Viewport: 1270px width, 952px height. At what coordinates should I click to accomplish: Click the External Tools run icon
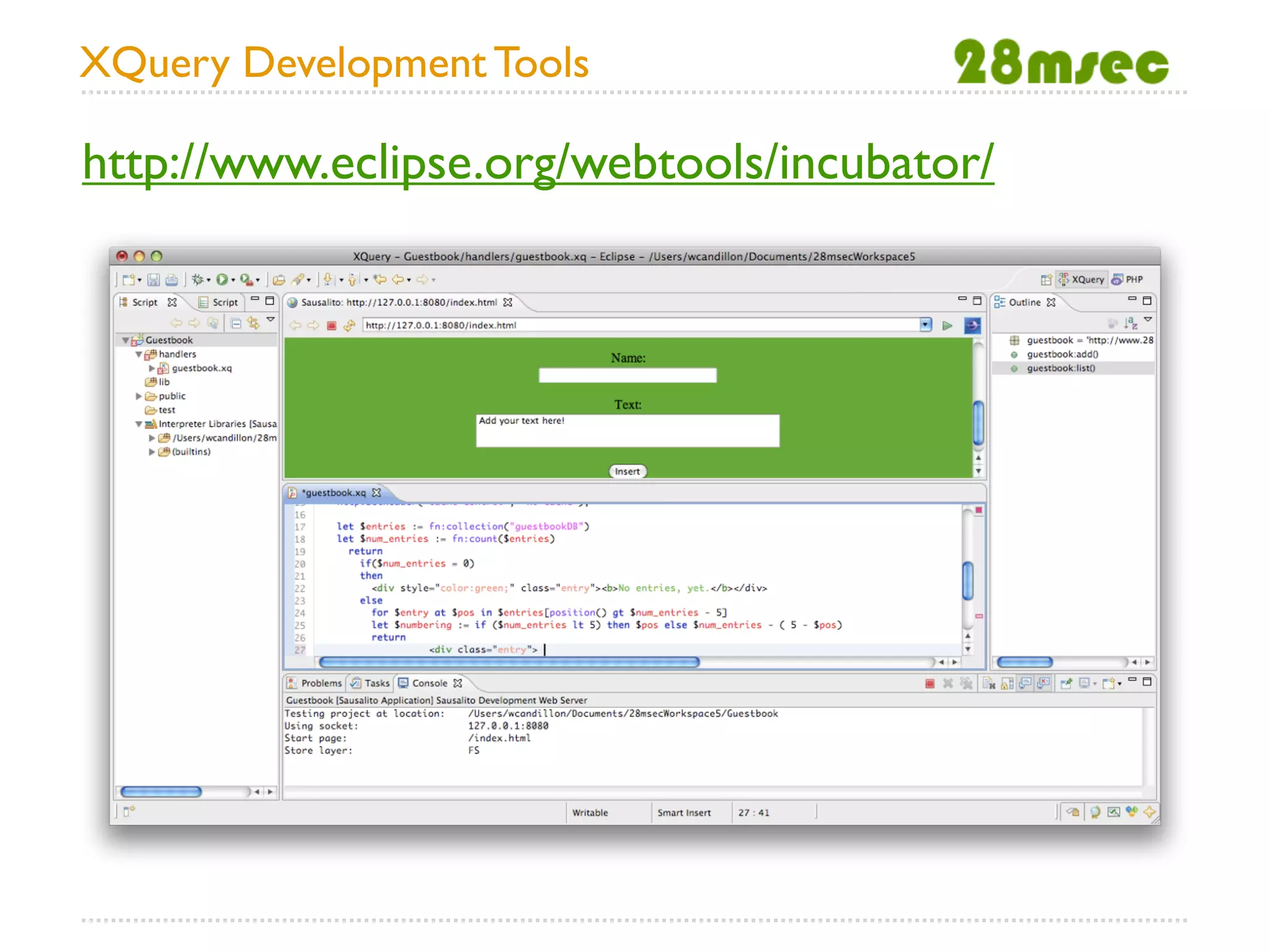[246, 280]
